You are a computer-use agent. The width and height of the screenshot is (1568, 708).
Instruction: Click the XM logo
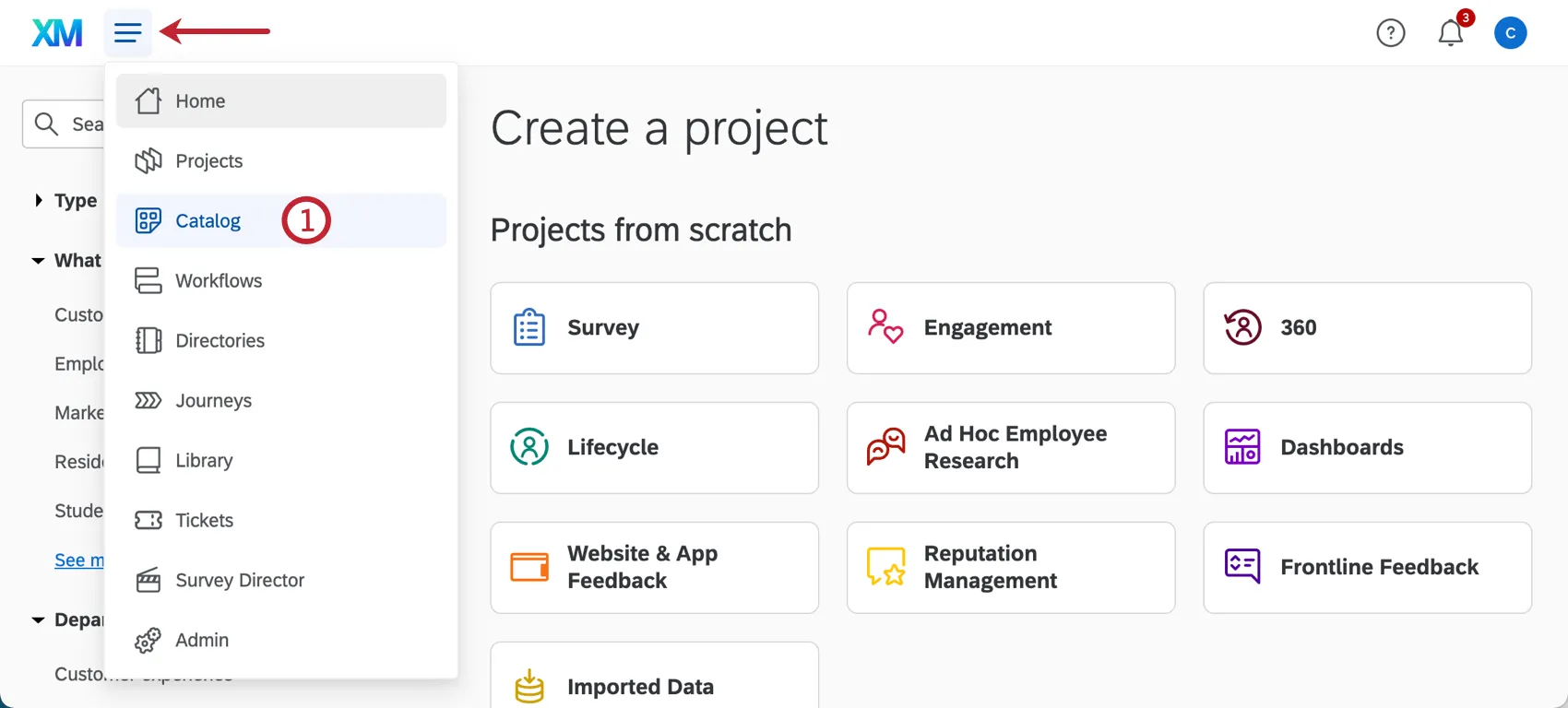pos(57,33)
